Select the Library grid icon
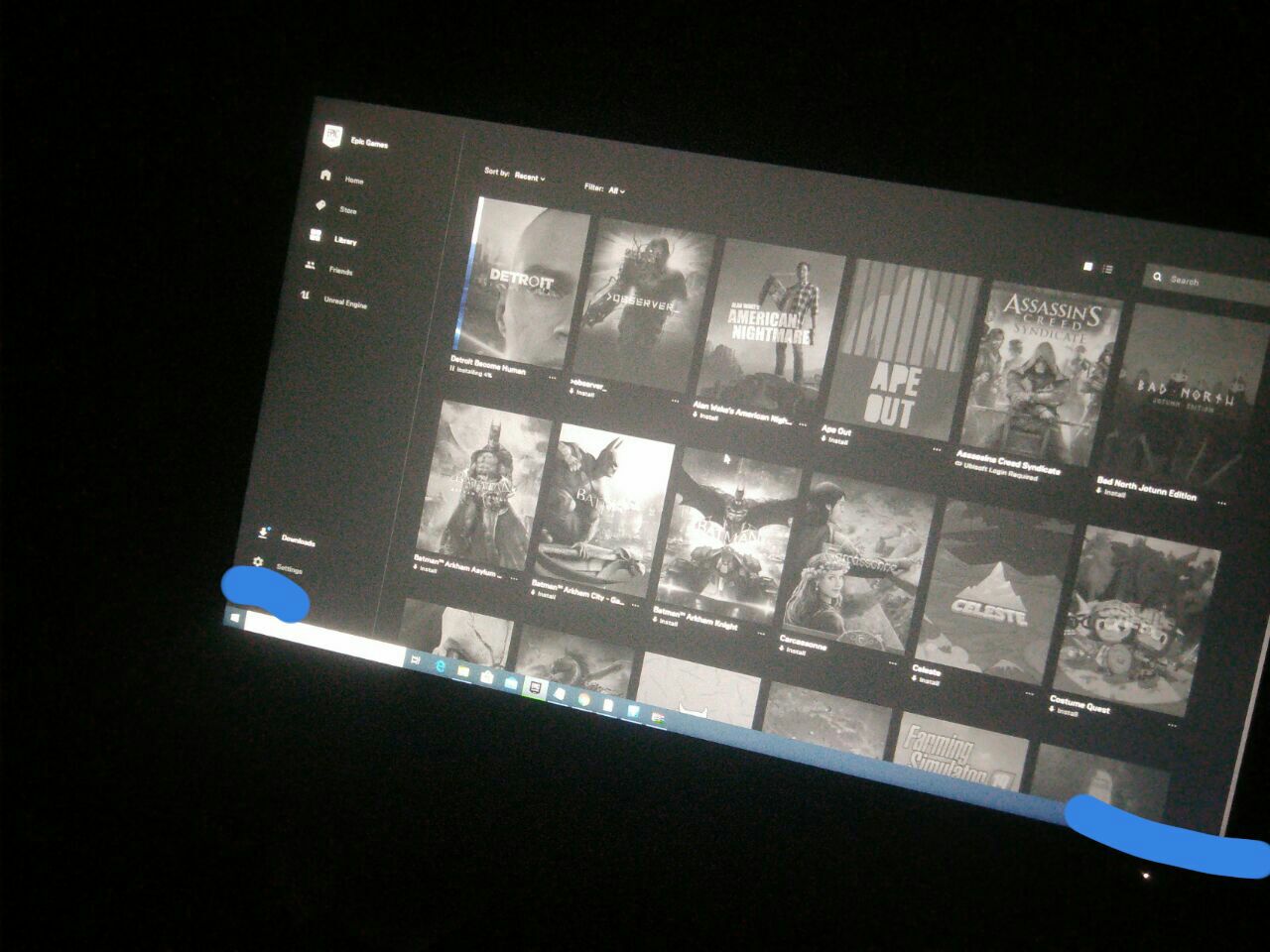 [316, 236]
